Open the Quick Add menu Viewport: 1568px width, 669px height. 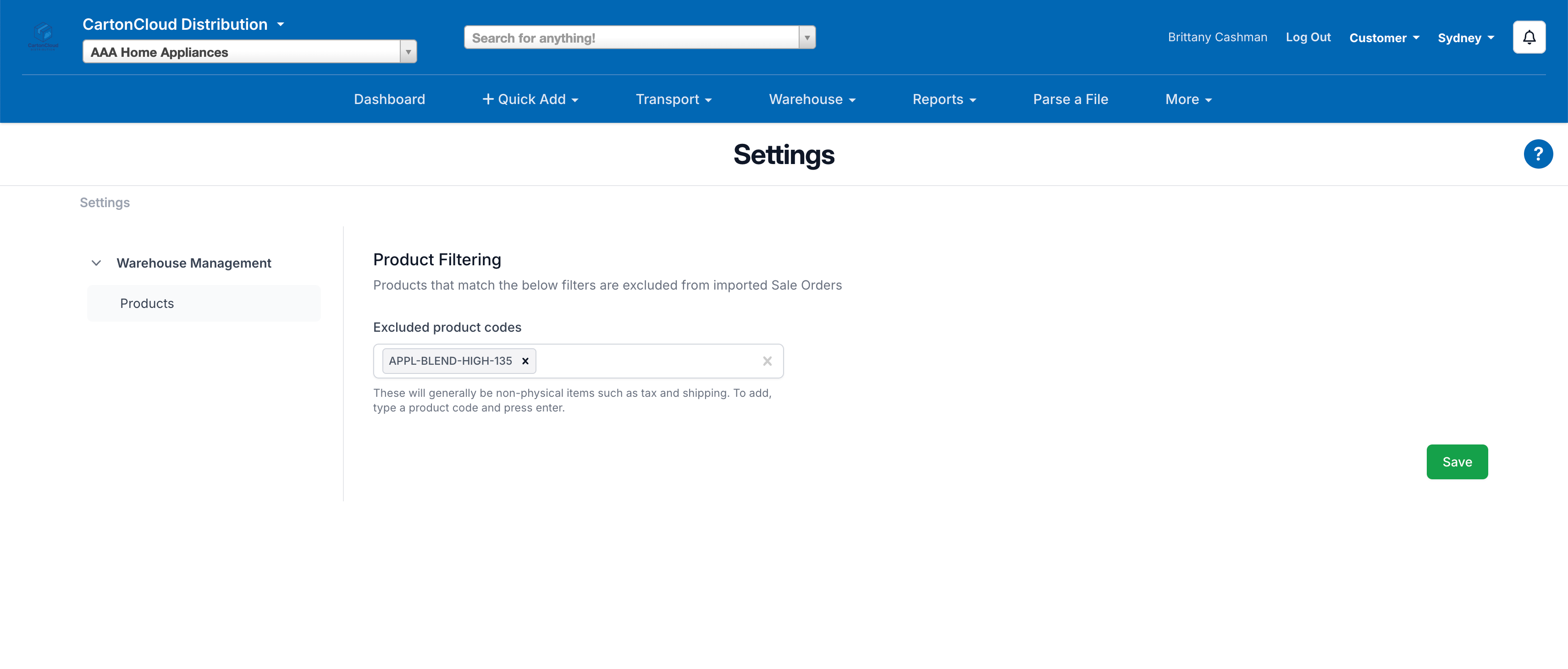[530, 99]
